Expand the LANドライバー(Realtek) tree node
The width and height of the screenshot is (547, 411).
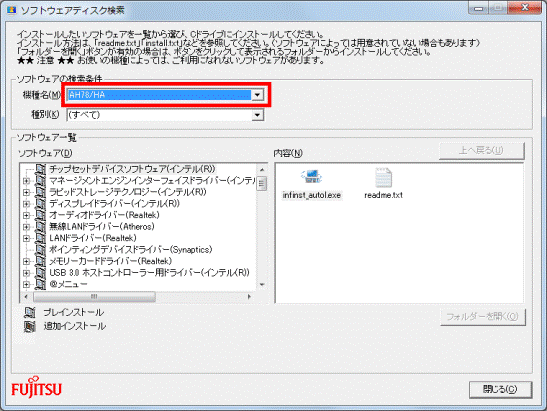click(x=26, y=238)
